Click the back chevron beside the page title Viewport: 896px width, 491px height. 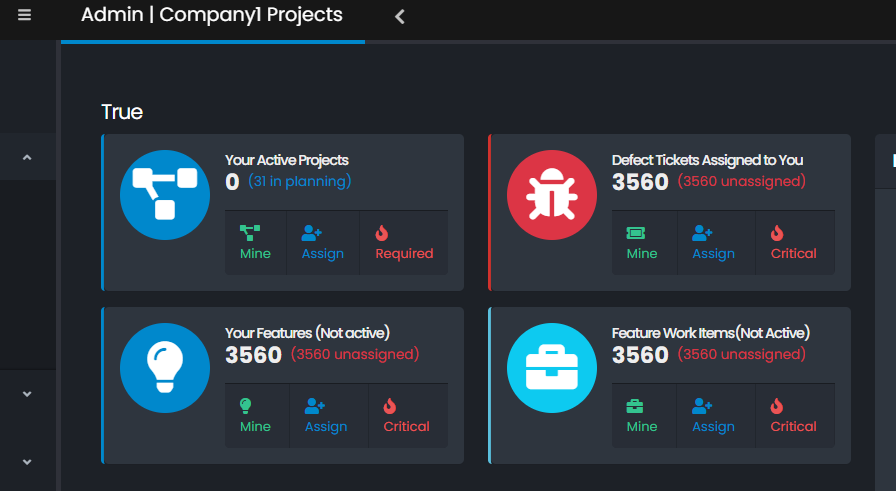click(400, 16)
